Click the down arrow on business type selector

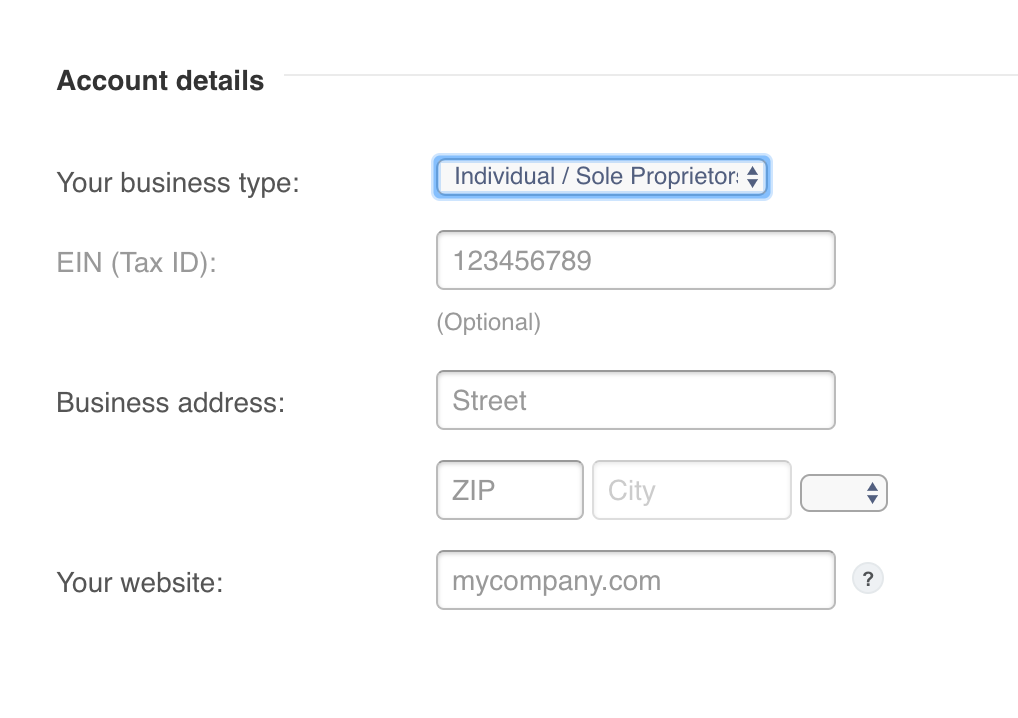[753, 185]
